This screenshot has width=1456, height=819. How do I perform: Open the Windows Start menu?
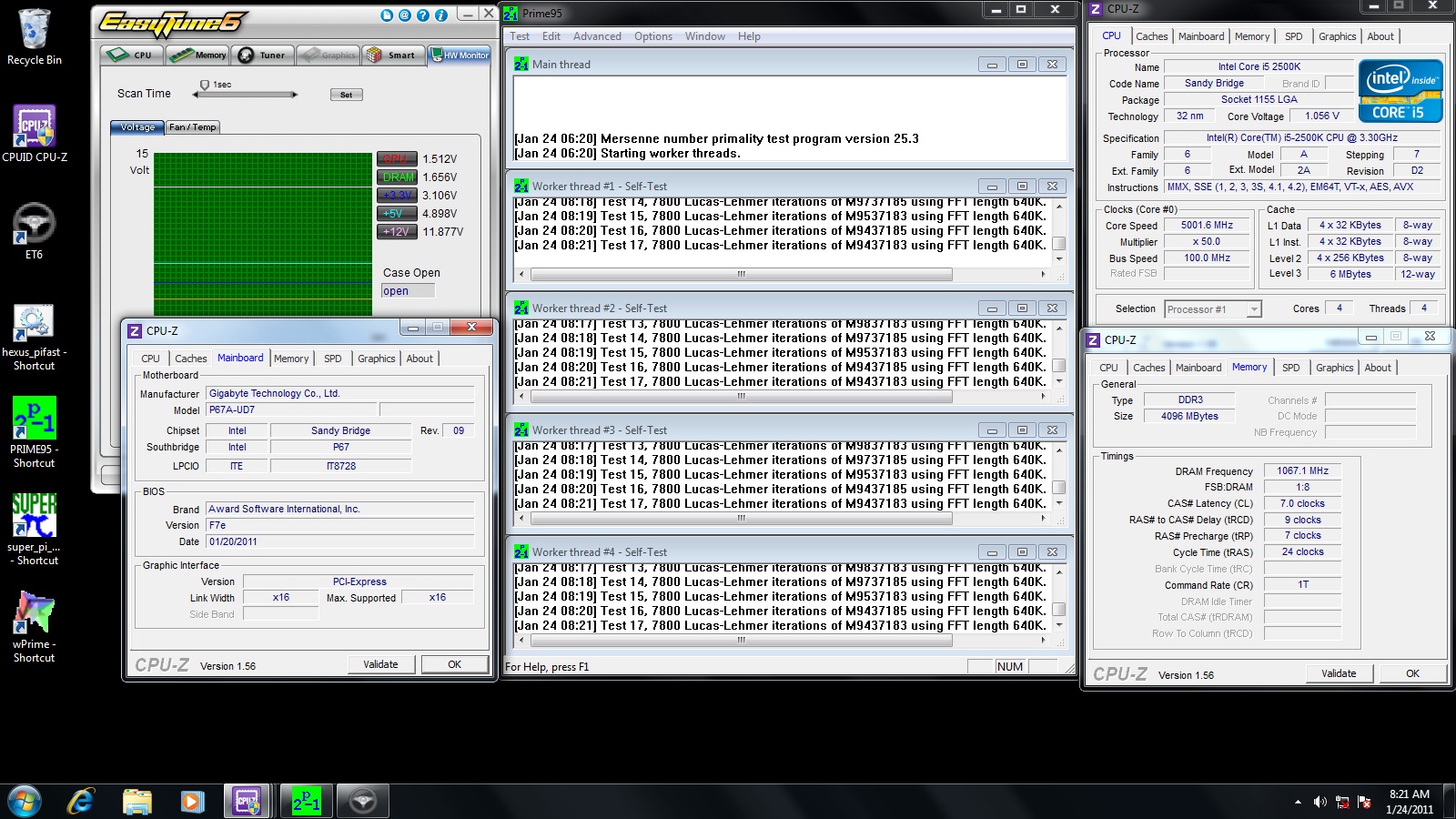[25, 801]
